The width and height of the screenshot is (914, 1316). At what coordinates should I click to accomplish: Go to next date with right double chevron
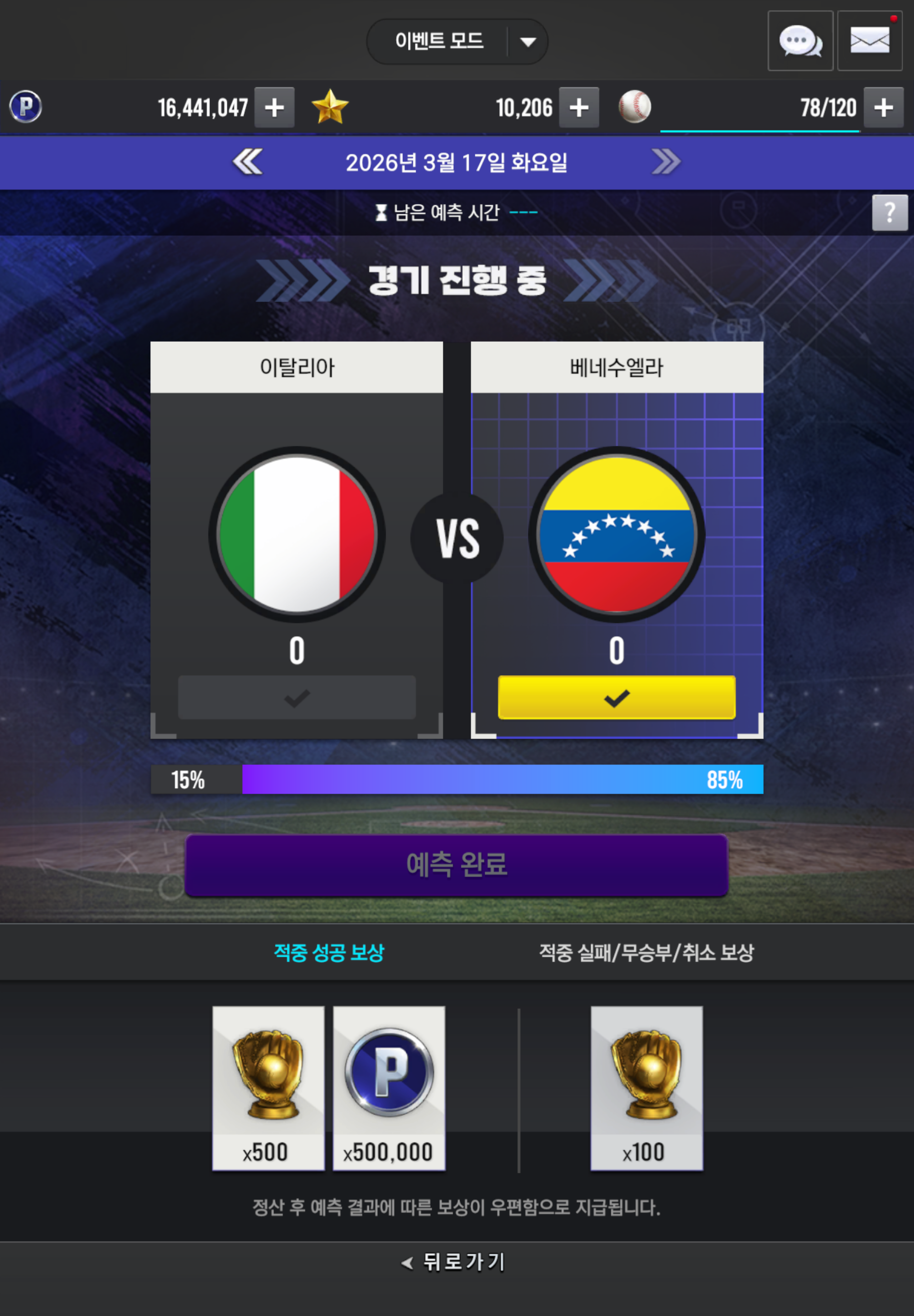coord(666,162)
